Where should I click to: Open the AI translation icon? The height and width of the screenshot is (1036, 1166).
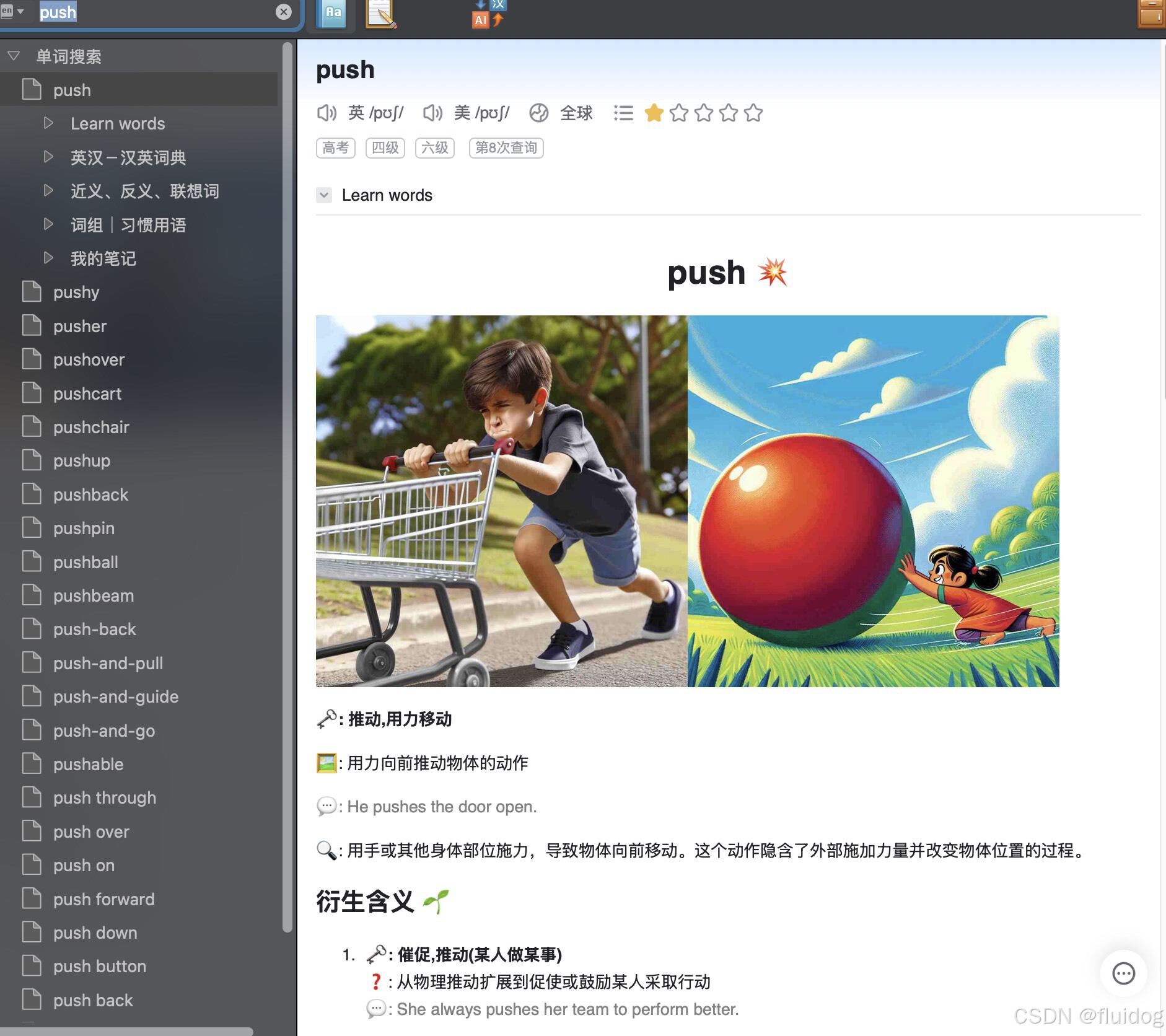pos(489,14)
